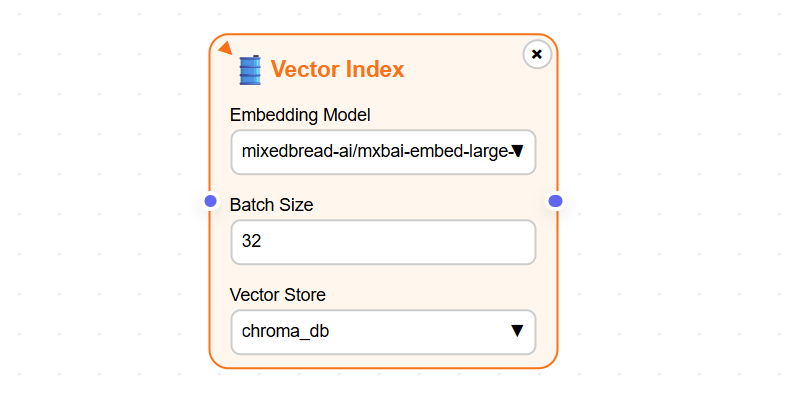Open the Vector Store dropdown

click(383, 332)
